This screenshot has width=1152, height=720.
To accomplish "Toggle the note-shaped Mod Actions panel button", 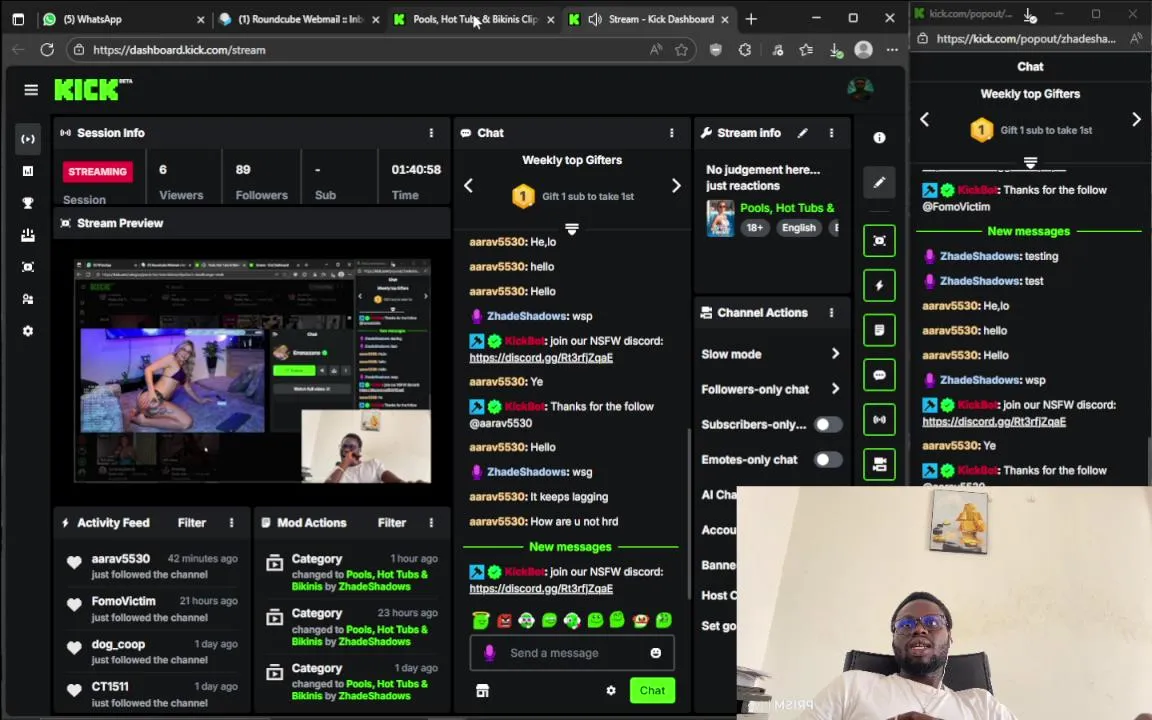I will pos(879,331).
